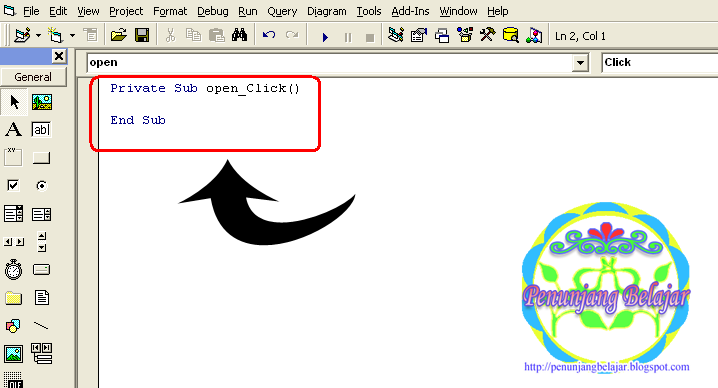Viewport: 718px width, 388px height.
Task: Select the CheckBox control tool
Action: pyautogui.click(x=13, y=185)
